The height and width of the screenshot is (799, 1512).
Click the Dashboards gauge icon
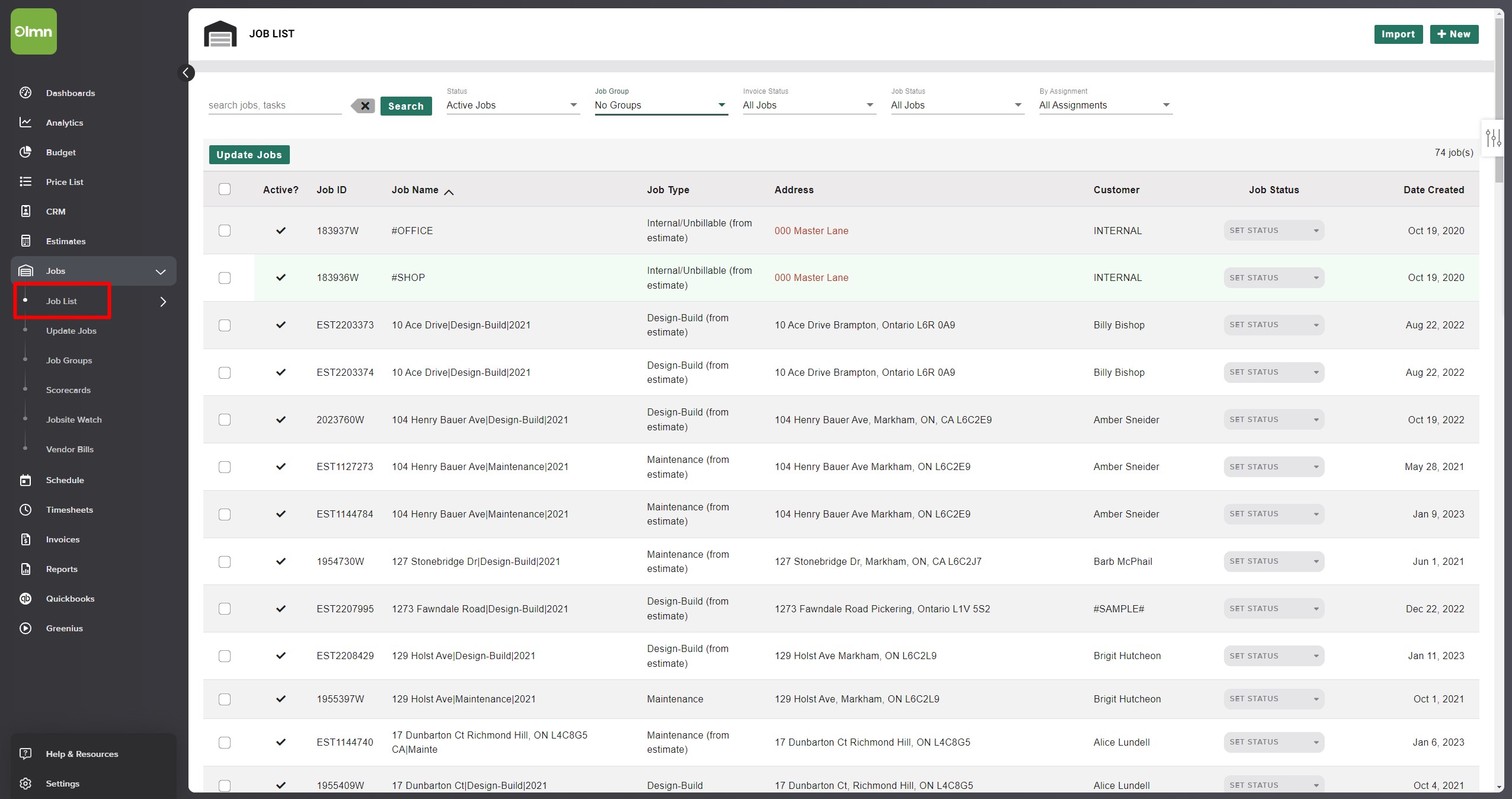tap(25, 92)
